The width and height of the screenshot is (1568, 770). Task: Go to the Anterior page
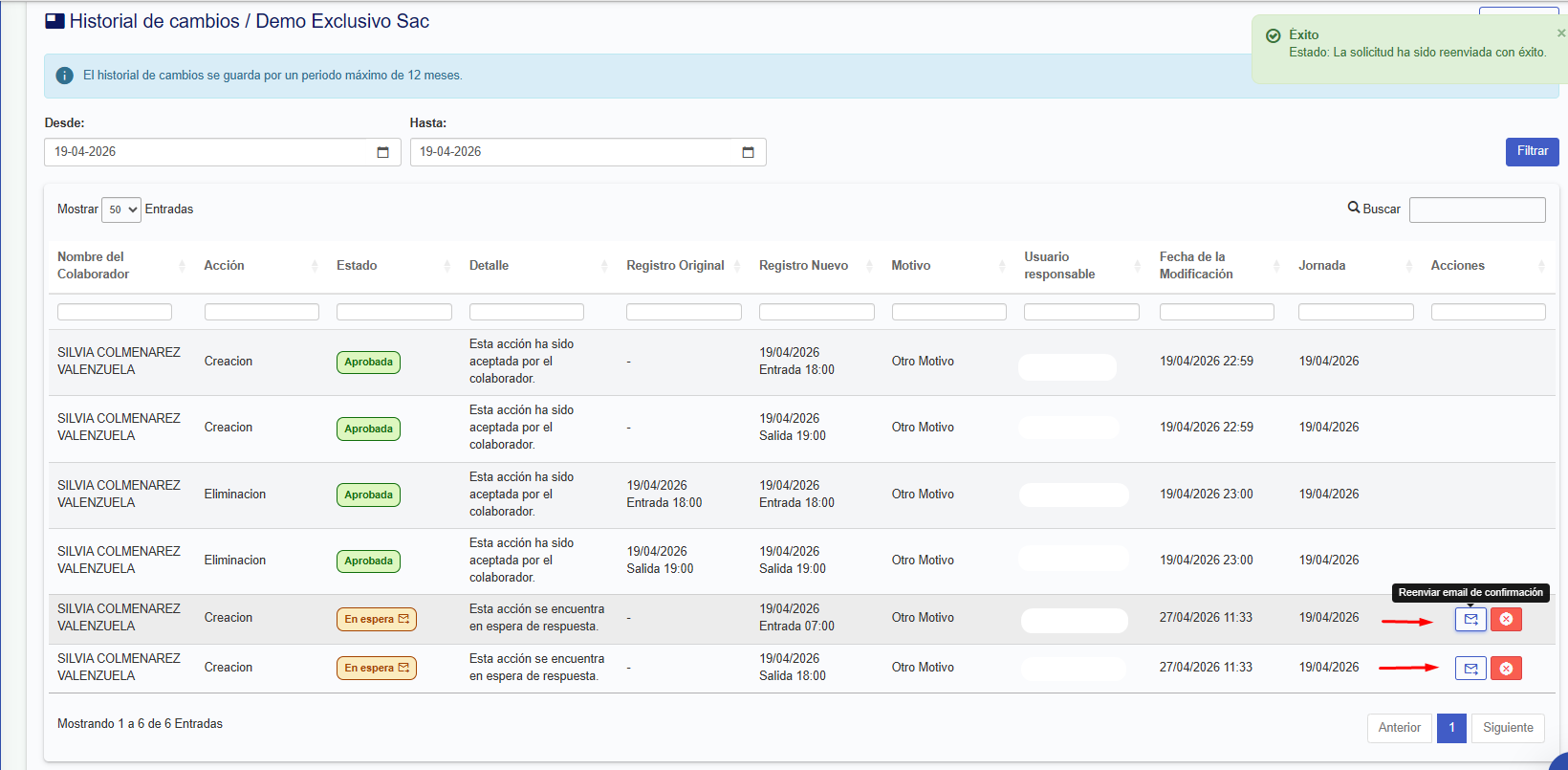1399,728
